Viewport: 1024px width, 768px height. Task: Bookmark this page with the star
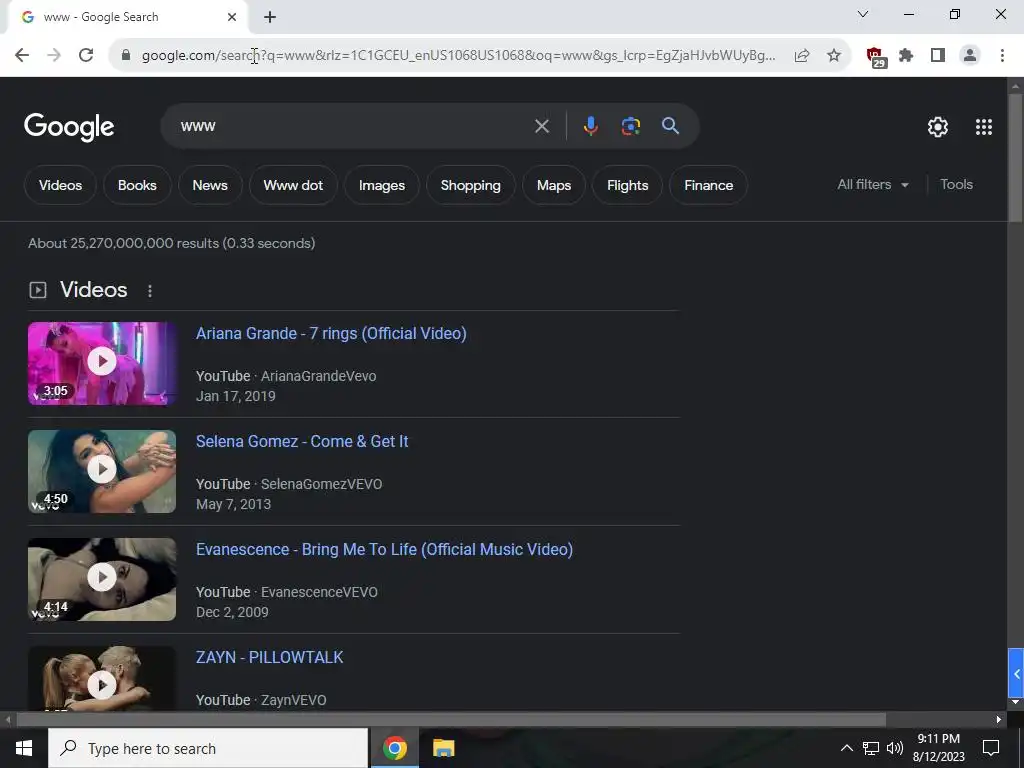[x=834, y=56]
